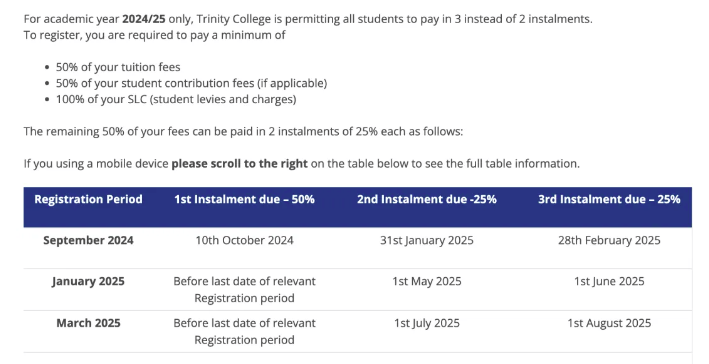The height and width of the screenshot is (364, 709).
Task: Click the 10th October 2024 date cell
Action: 244,240
